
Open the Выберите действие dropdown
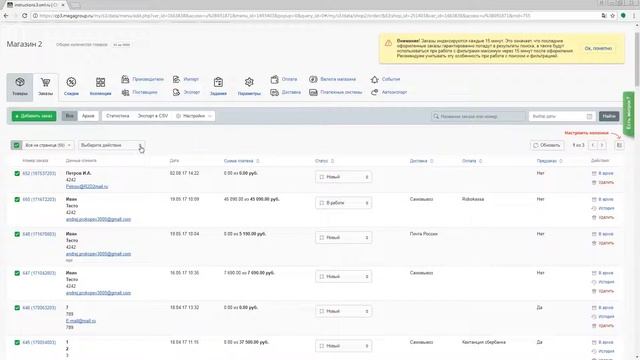tap(111, 145)
